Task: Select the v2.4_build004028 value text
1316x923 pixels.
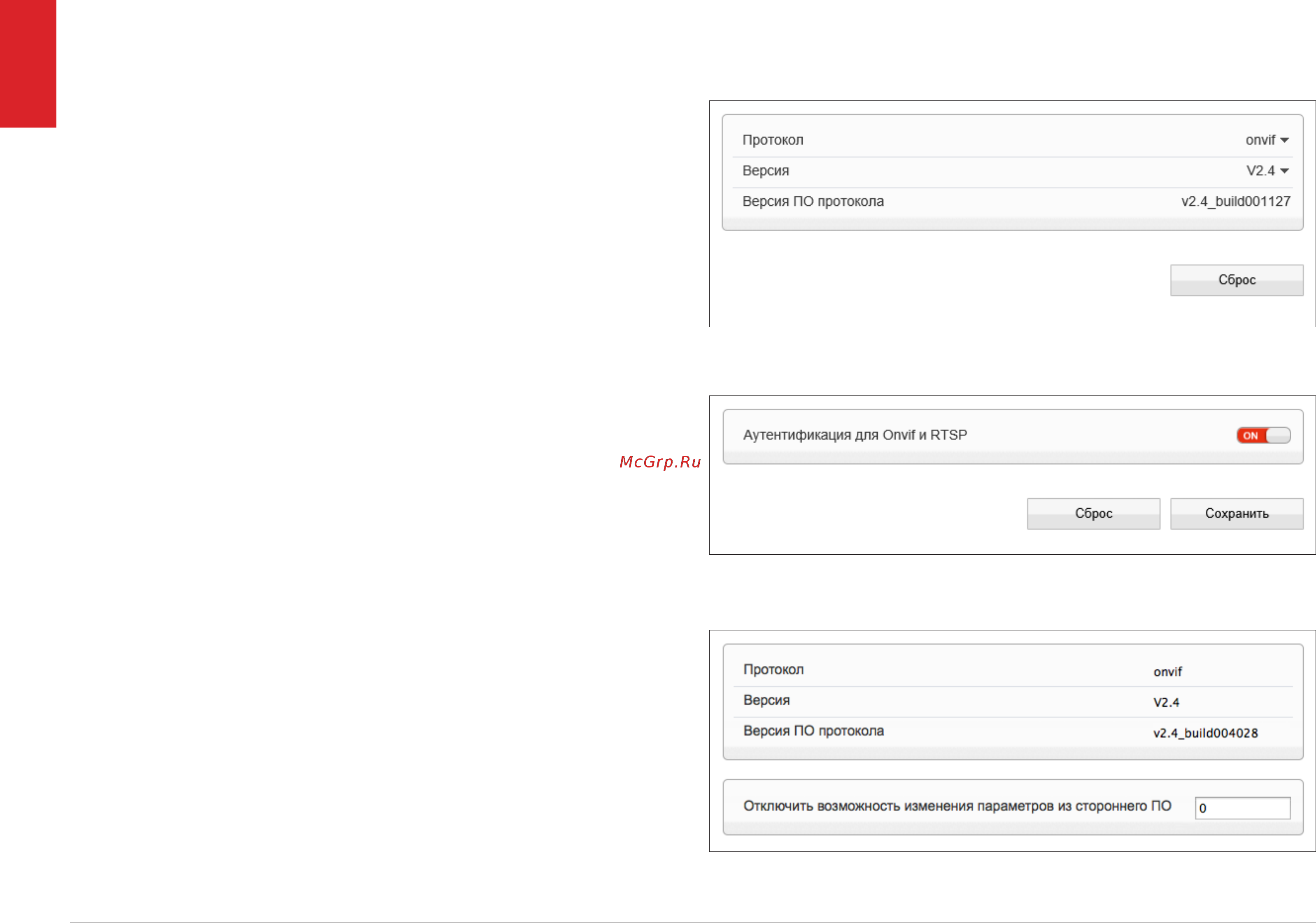Action: 1205,733
